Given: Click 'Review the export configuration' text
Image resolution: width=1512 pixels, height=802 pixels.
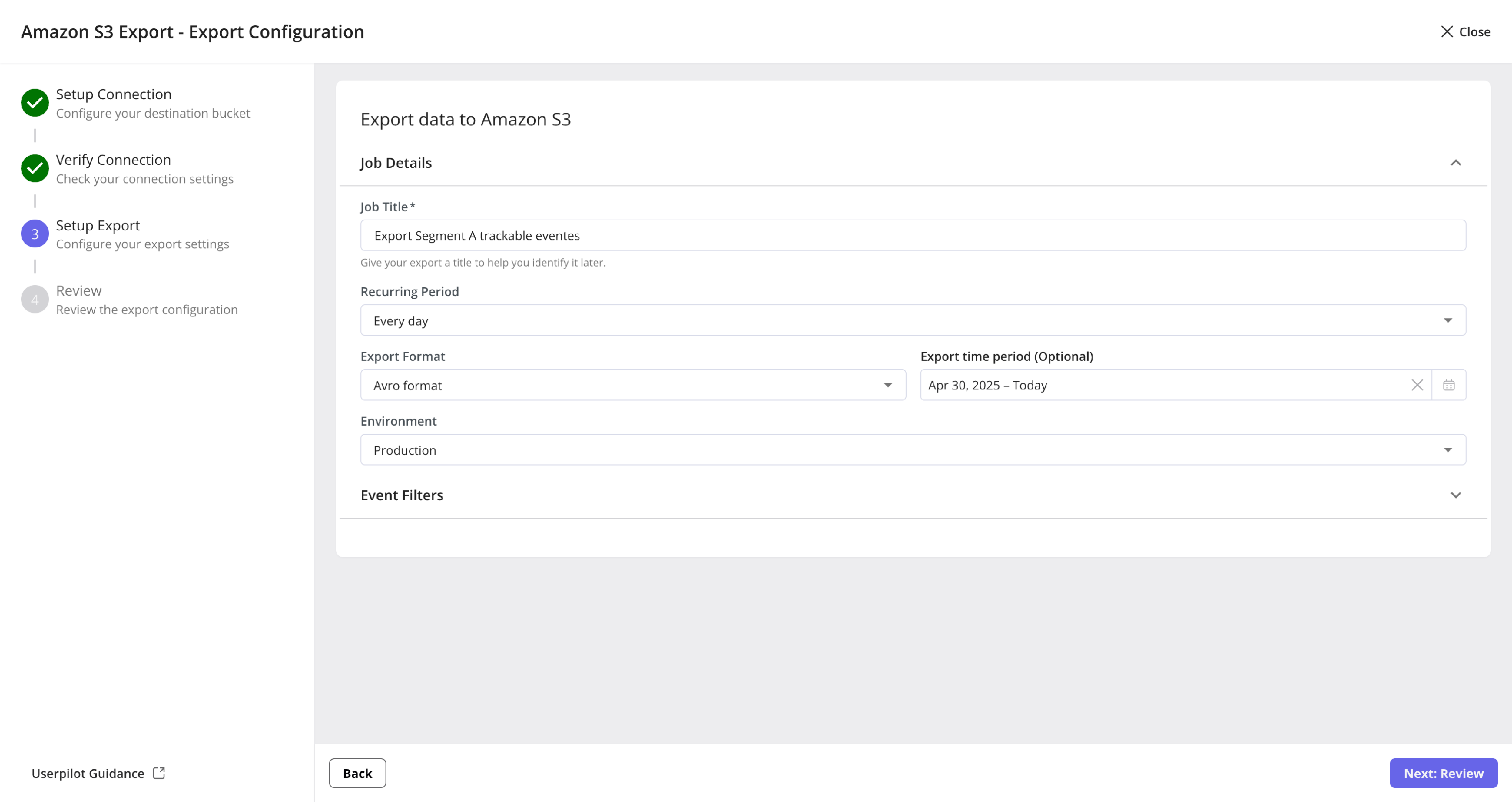Looking at the screenshot, I should coord(147,310).
